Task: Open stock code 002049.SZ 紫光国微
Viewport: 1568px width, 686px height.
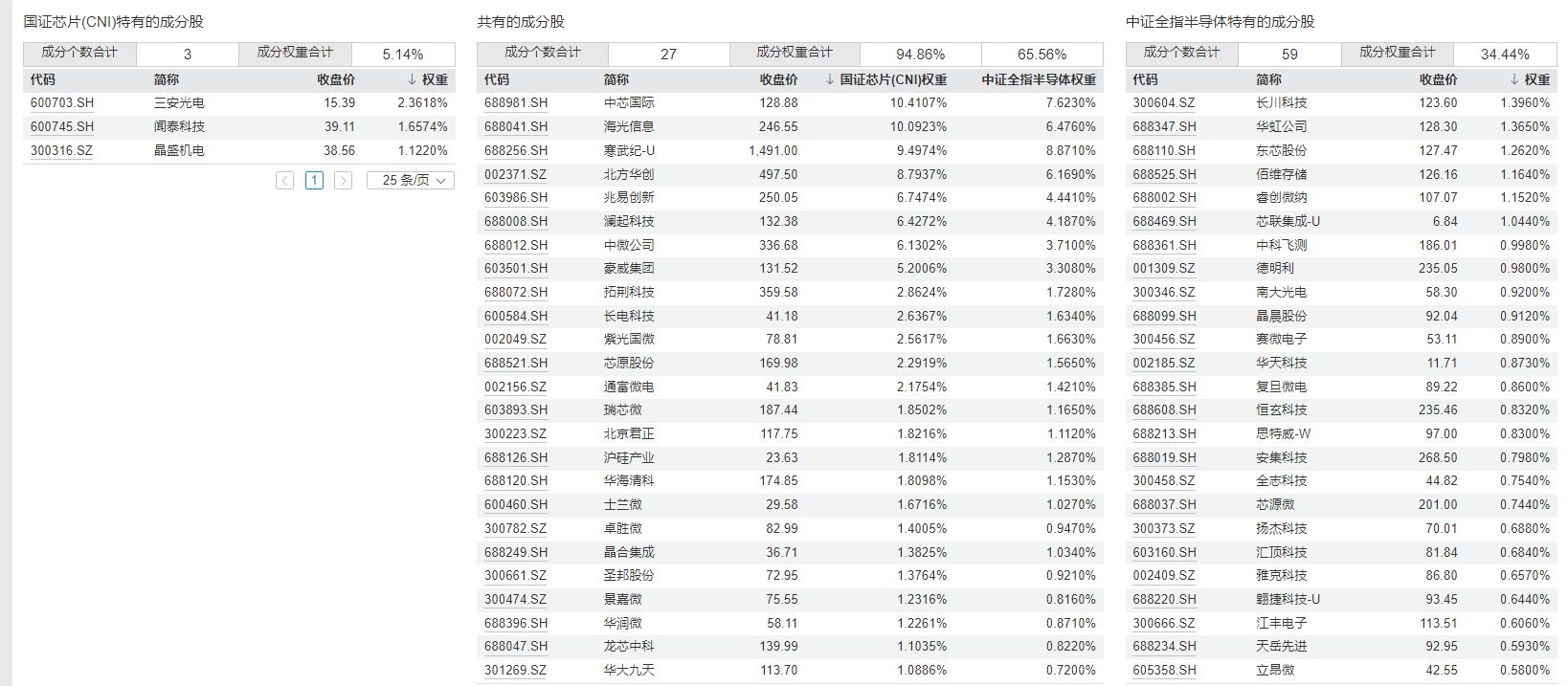Action: pyautogui.click(x=515, y=339)
